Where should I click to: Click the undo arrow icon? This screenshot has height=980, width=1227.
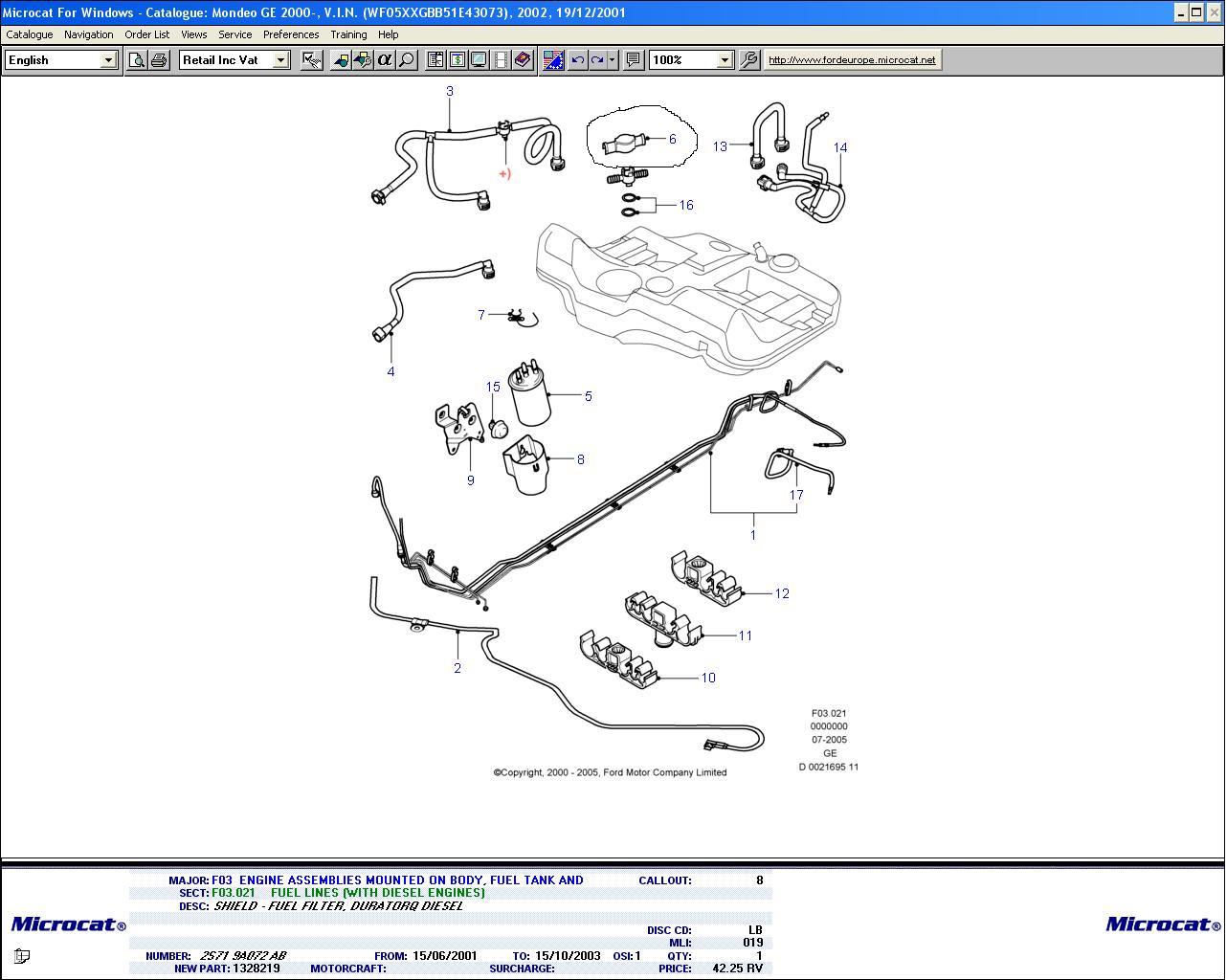pyautogui.click(x=577, y=60)
